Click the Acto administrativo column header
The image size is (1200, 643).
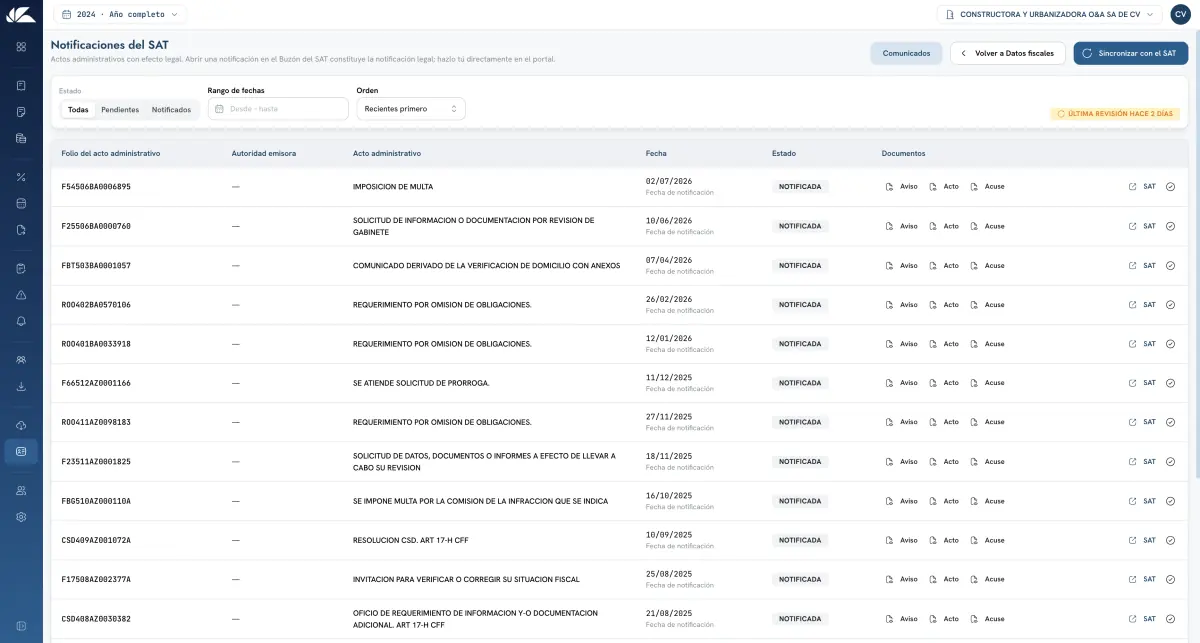click(x=387, y=154)
